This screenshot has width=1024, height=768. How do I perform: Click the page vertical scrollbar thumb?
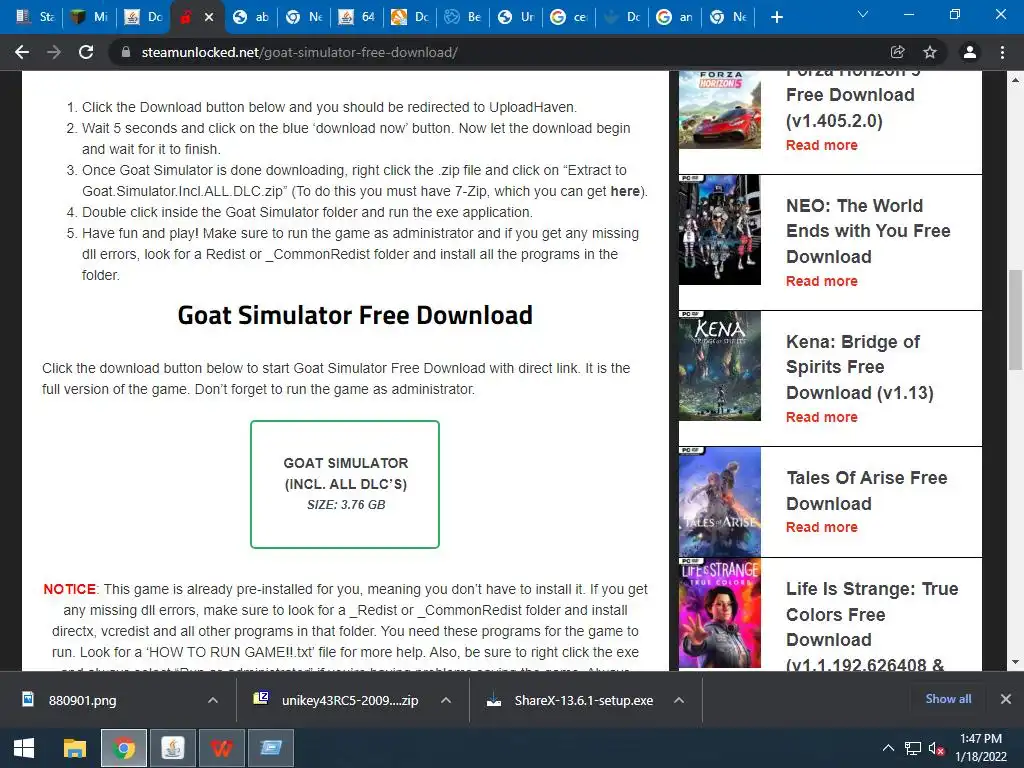tap(1015, 319)
